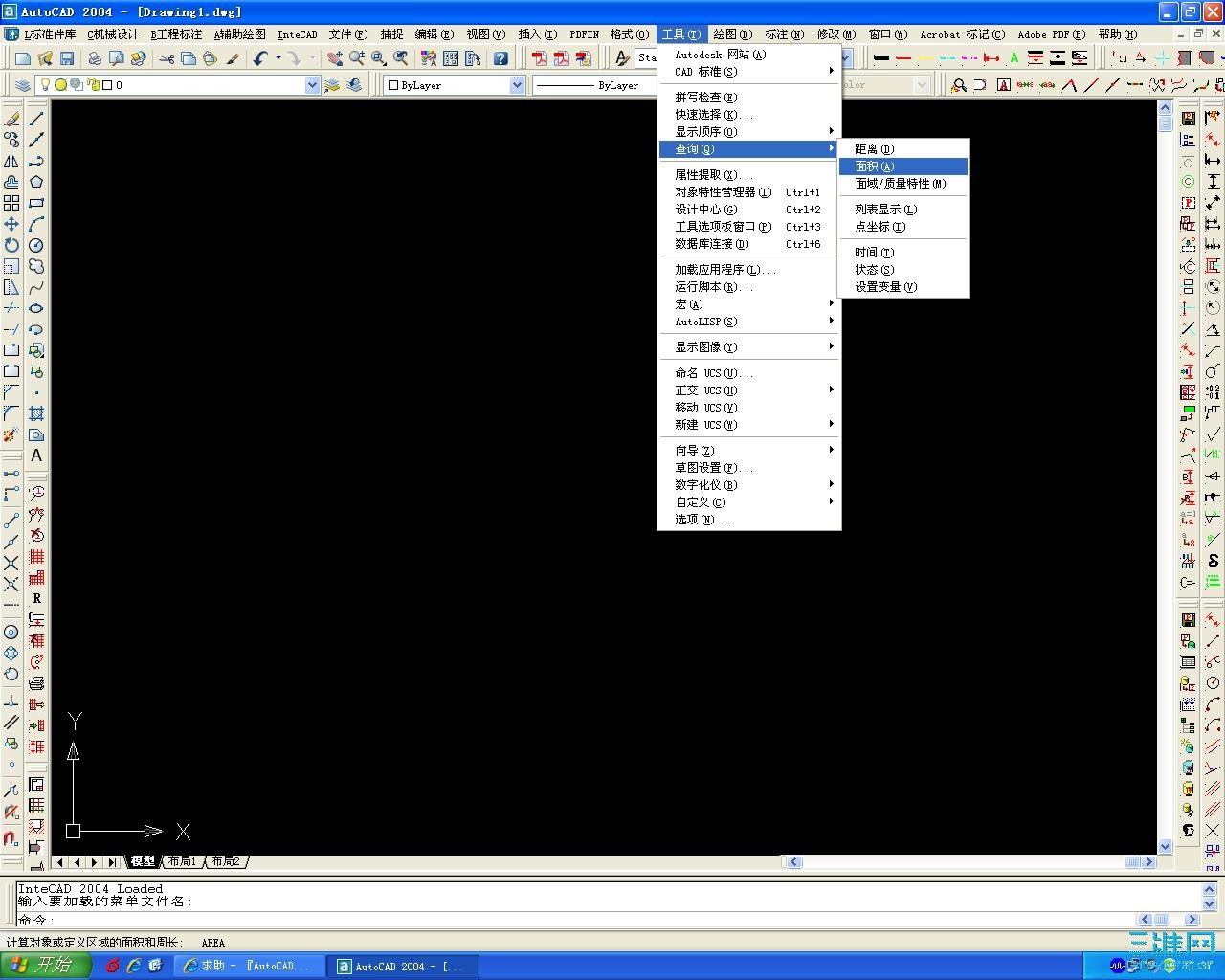Switch to the 布局2 layout tab
Image resolution: width=1225 pixels, height=980 pixels.
[226, 861]
